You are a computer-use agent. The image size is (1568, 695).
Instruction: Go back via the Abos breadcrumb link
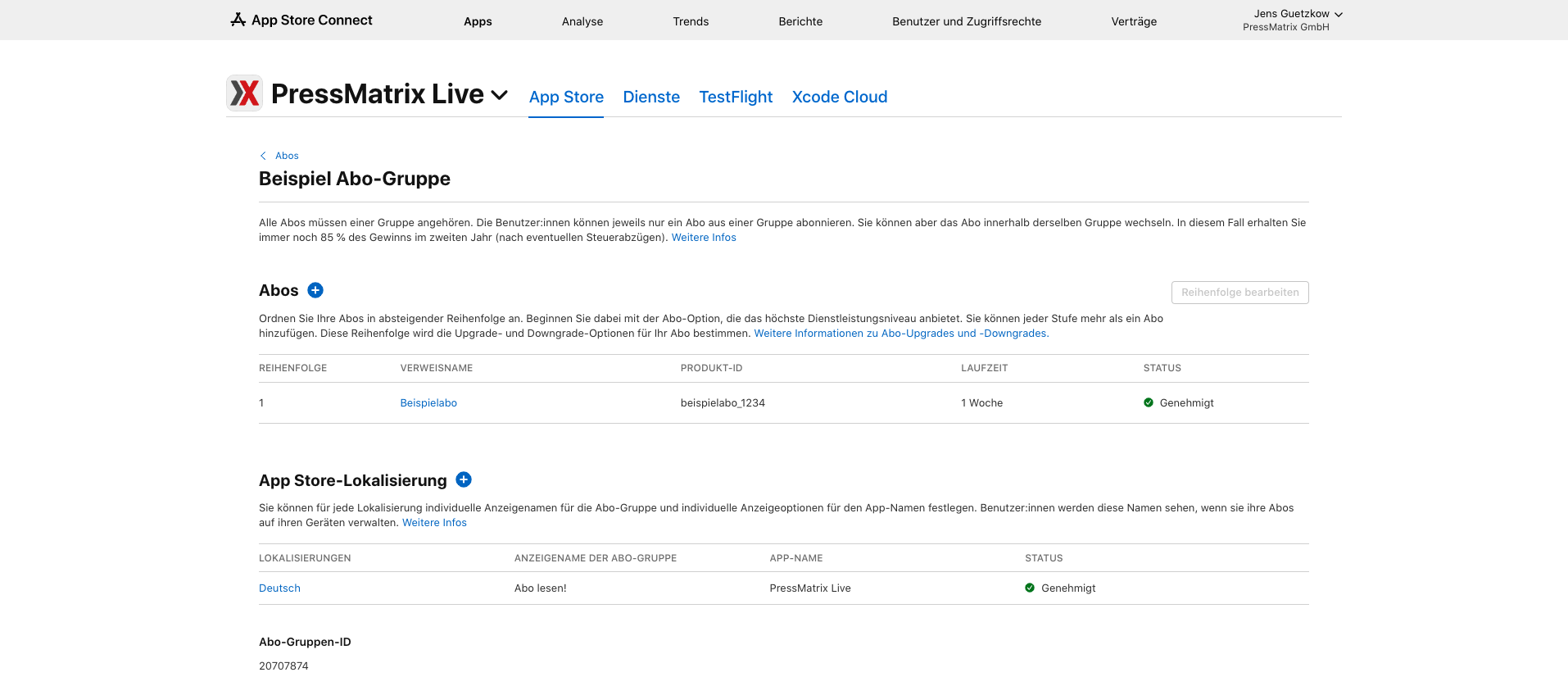coord(287,156)
